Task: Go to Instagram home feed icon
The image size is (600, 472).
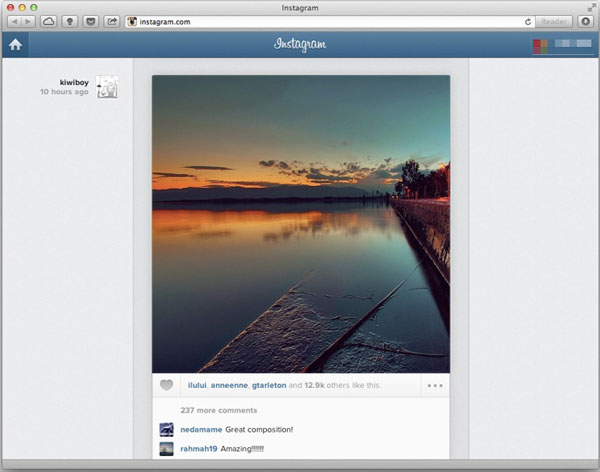Action: coord(15,44)
